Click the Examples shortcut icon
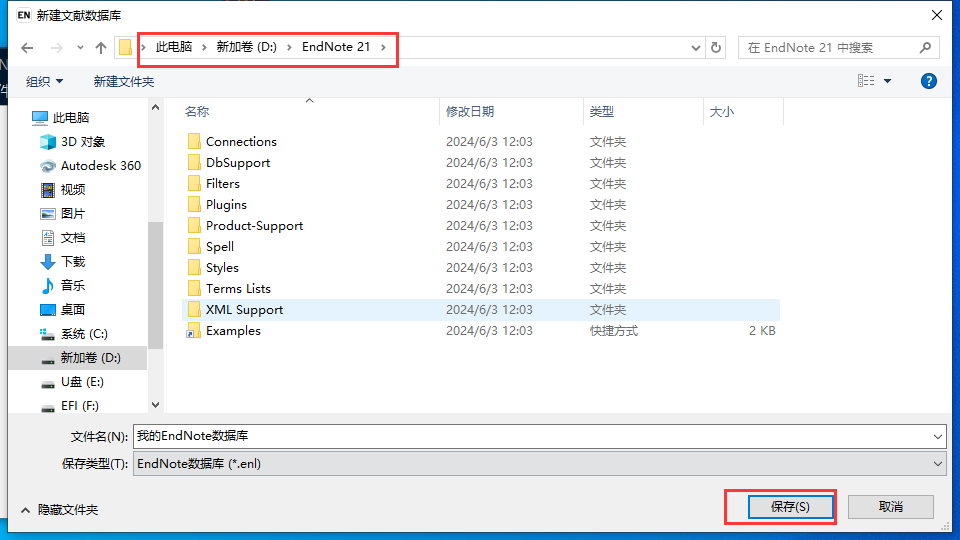Screen dimensions: 960x540 pyautogui.click(x=193, y=331)
